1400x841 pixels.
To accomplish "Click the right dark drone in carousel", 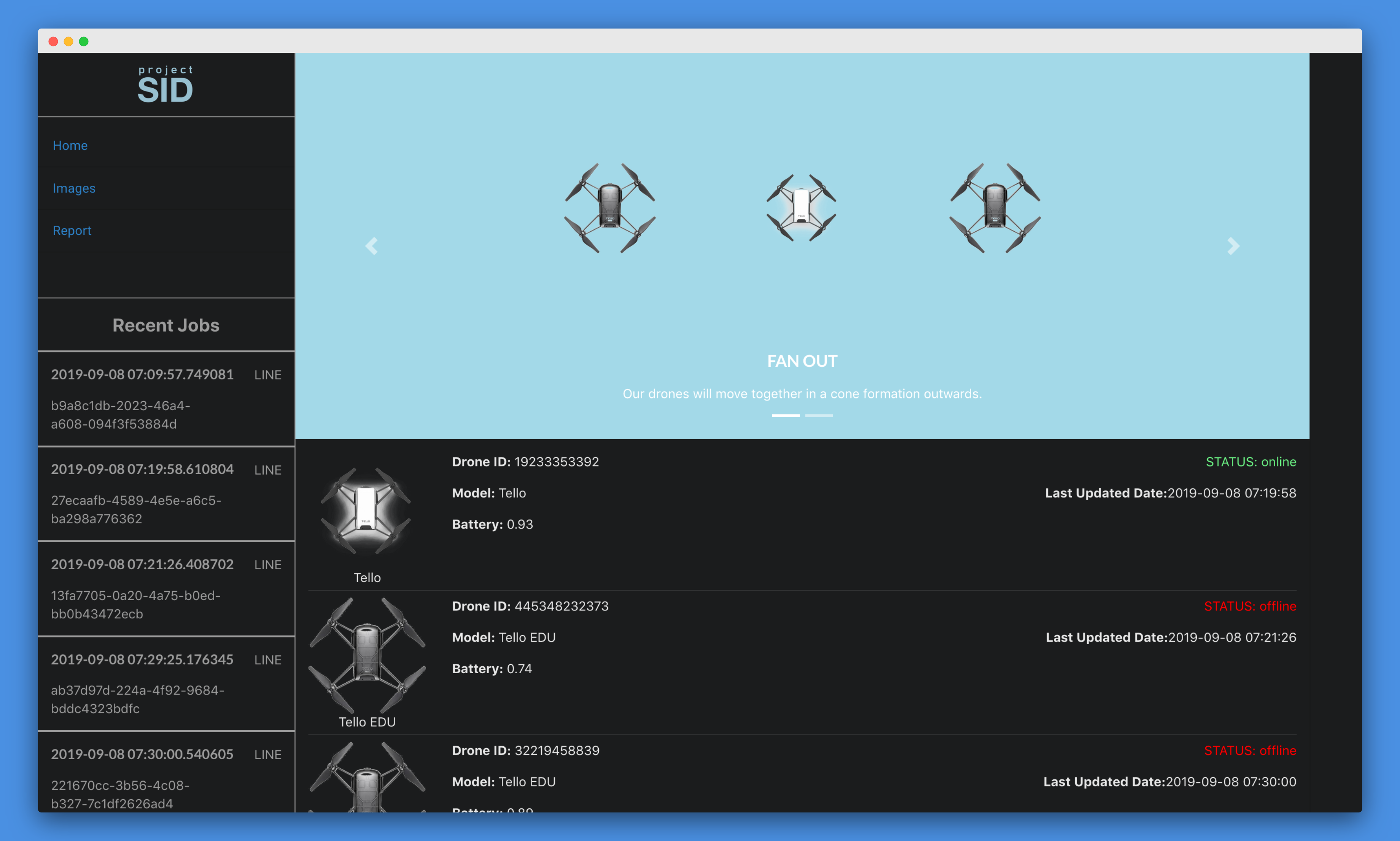I will tap(995, 208).
